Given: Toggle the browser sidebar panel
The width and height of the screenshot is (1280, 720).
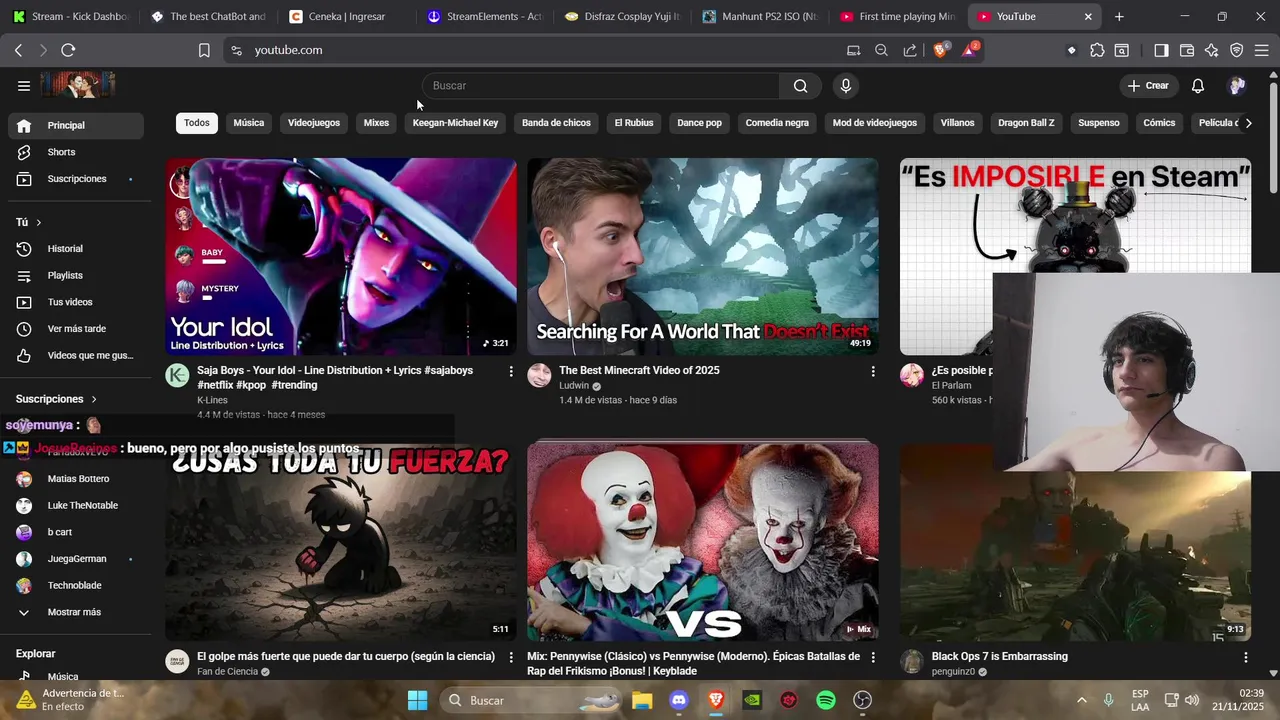Looking at the screenshot, I should (x=1161, y=50).
